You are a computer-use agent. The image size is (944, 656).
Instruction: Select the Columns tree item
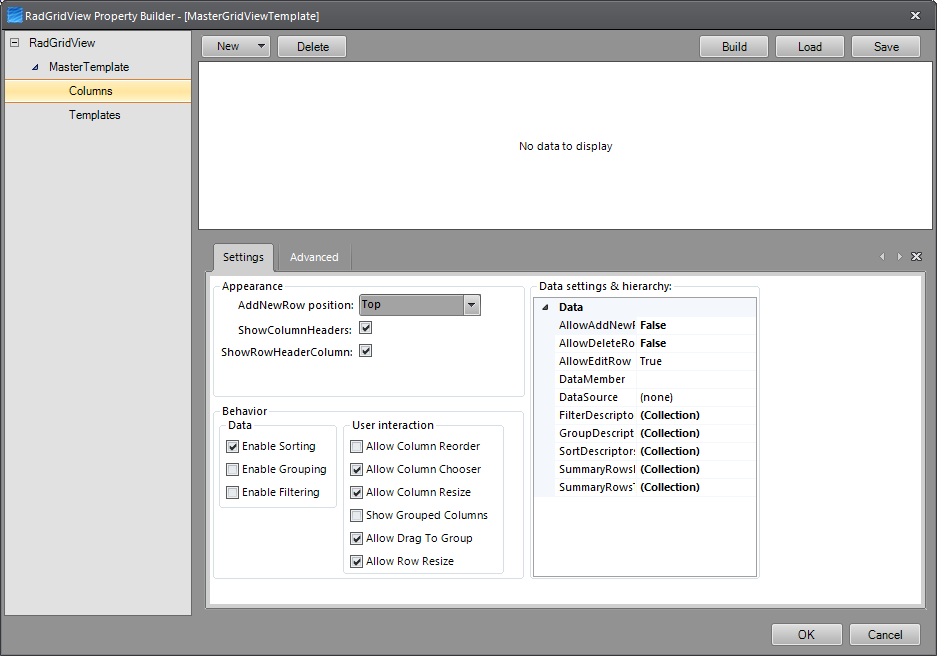coord(98,91)
